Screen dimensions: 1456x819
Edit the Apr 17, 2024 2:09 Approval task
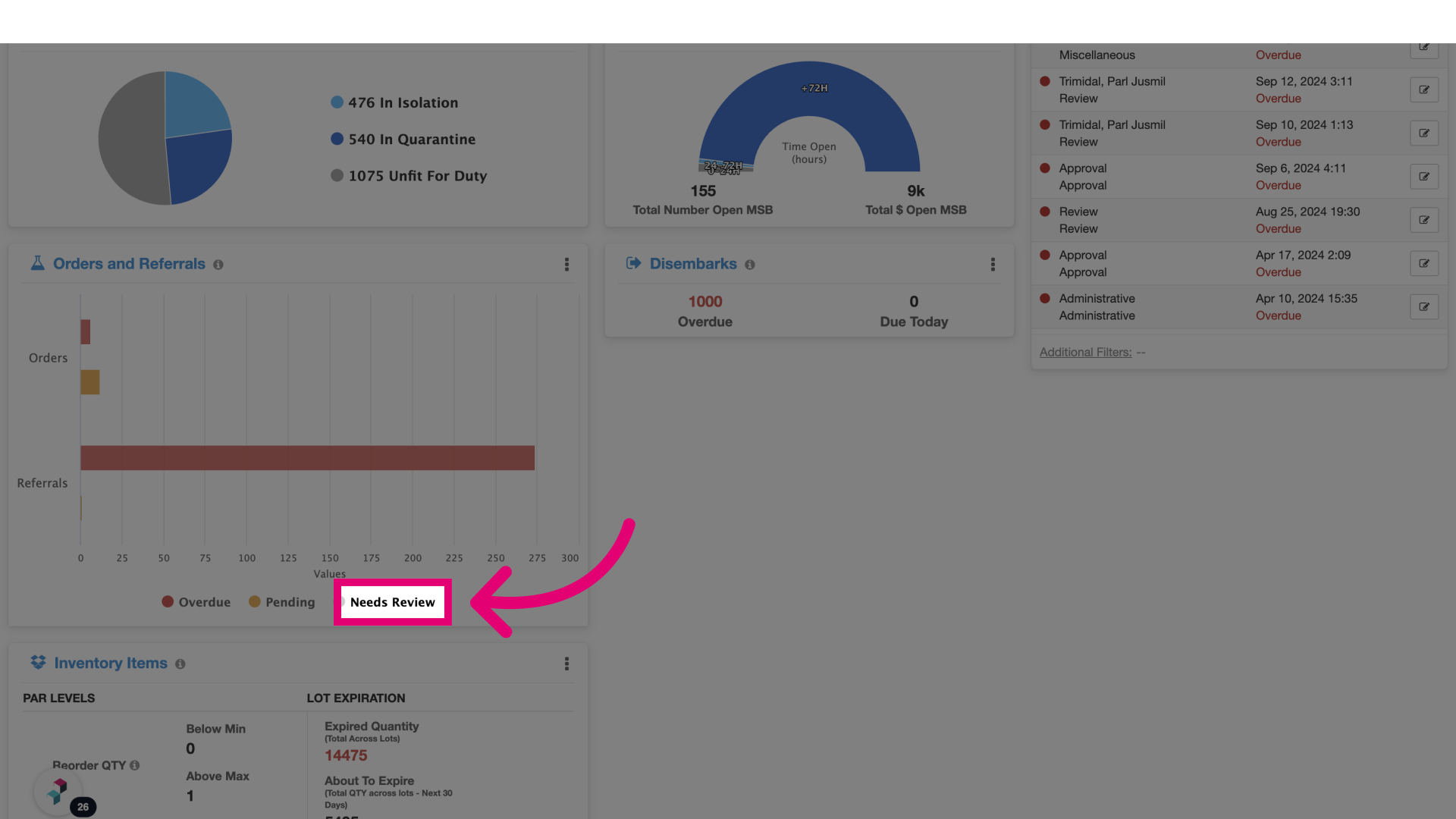tap(1424, 263)
